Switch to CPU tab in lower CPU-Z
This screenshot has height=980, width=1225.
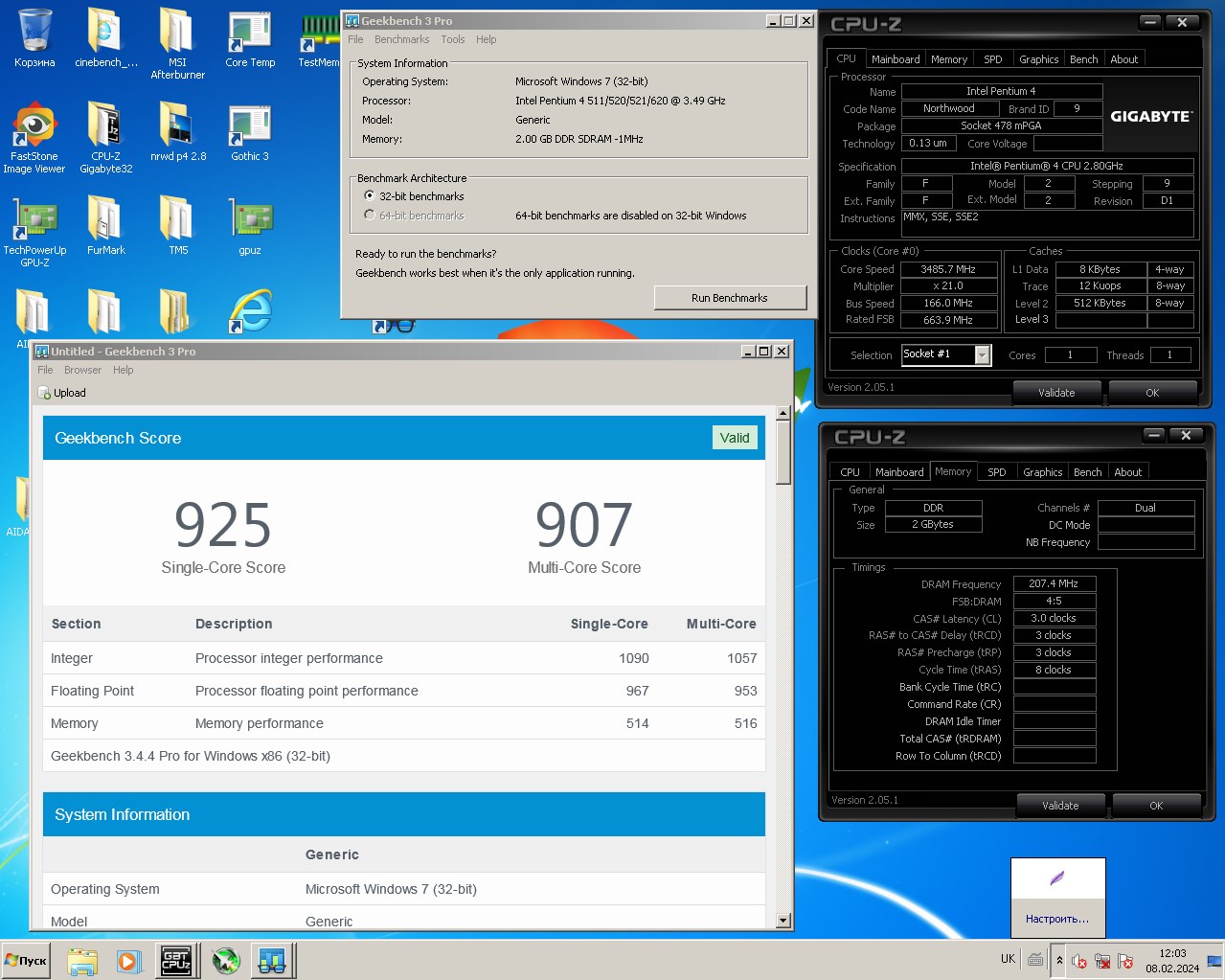click(x=850, y=472)
